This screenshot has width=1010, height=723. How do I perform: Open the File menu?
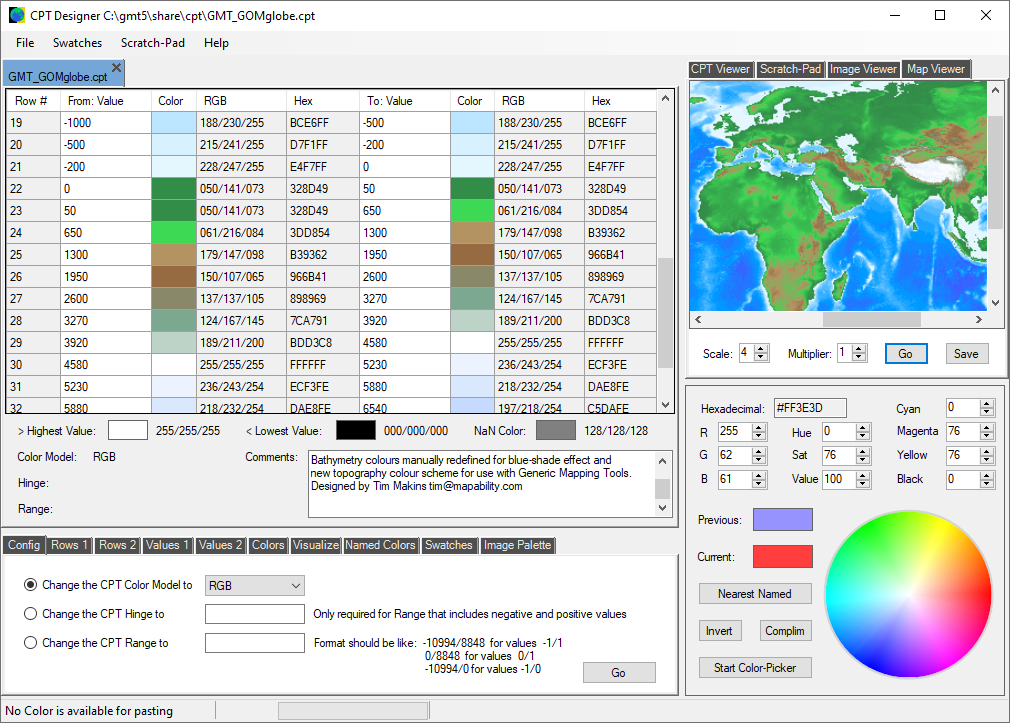click(25, 43)
